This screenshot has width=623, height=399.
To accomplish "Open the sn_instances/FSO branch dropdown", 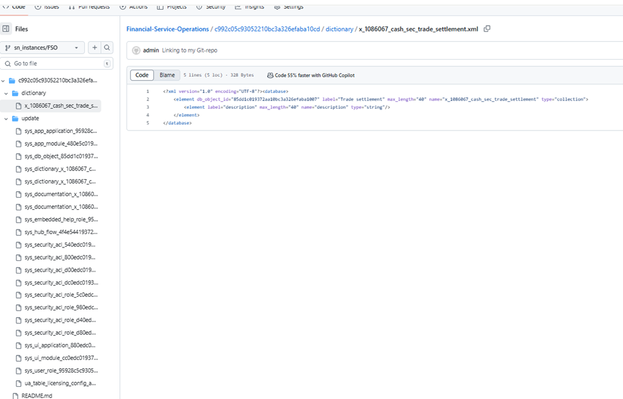I will point(42,48).
